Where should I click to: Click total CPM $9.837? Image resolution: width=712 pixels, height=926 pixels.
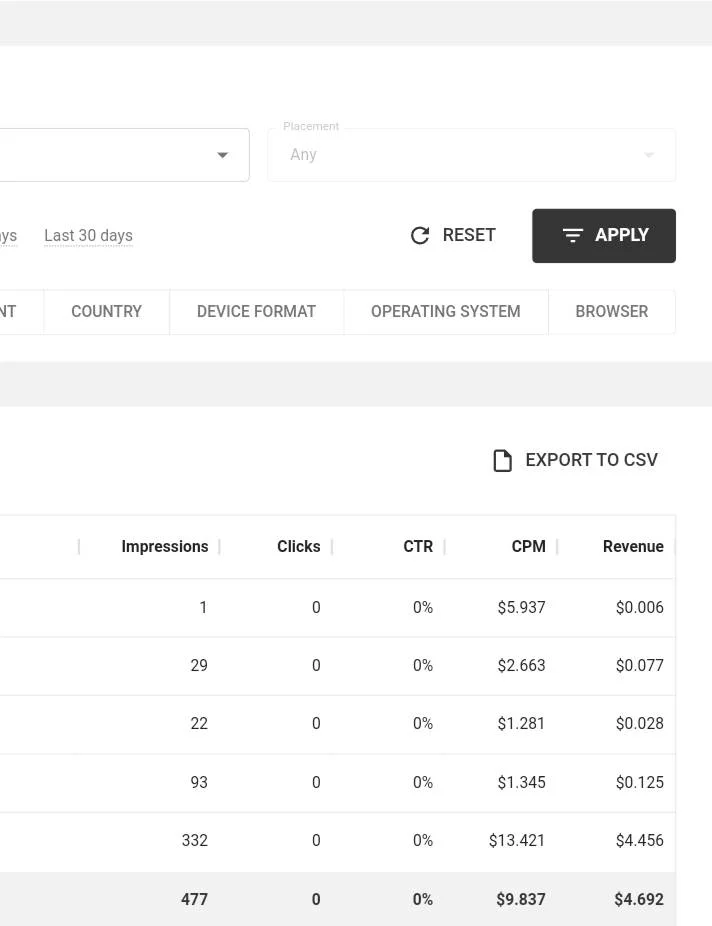[x=520, y=899]
